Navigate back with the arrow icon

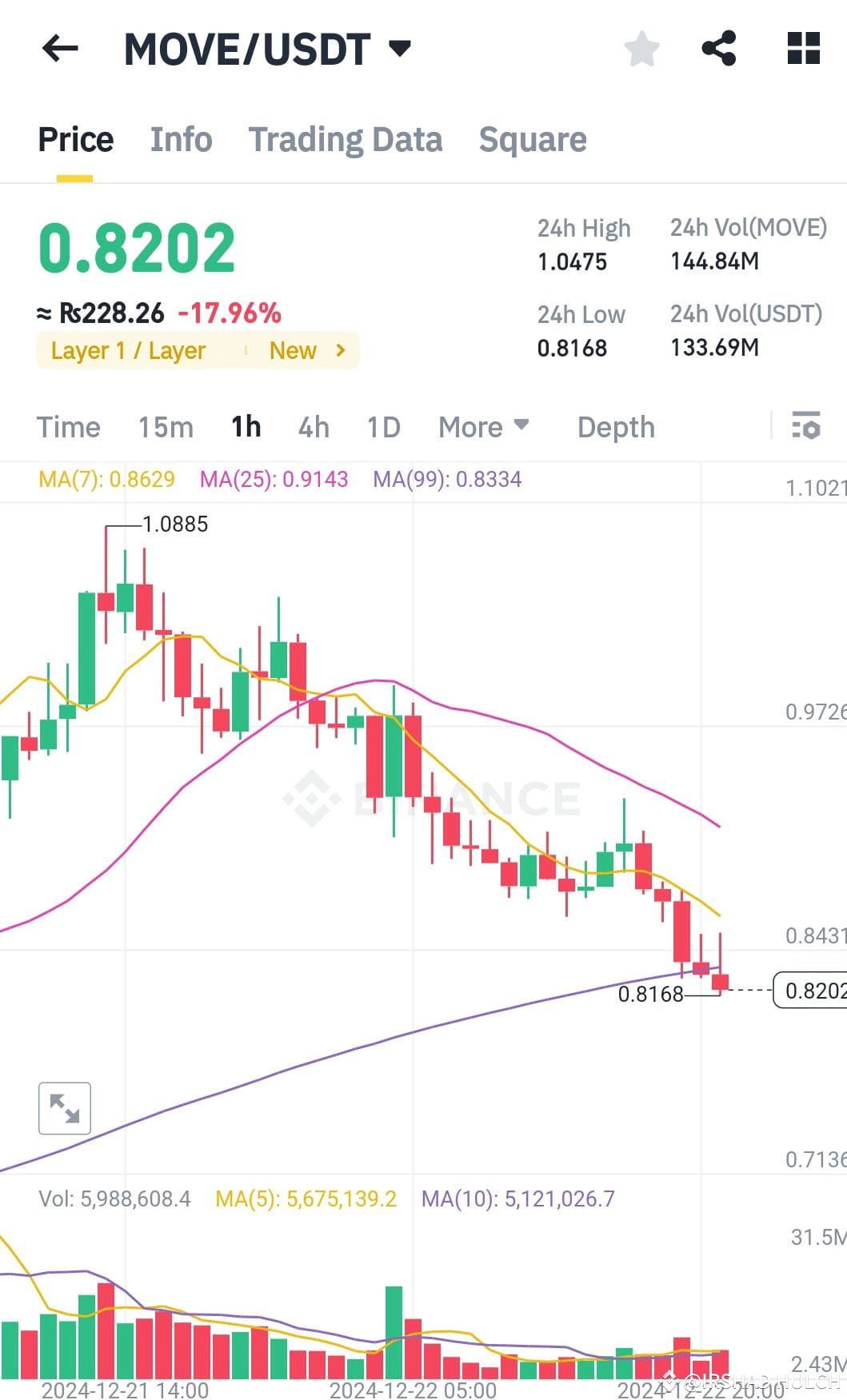60,49
